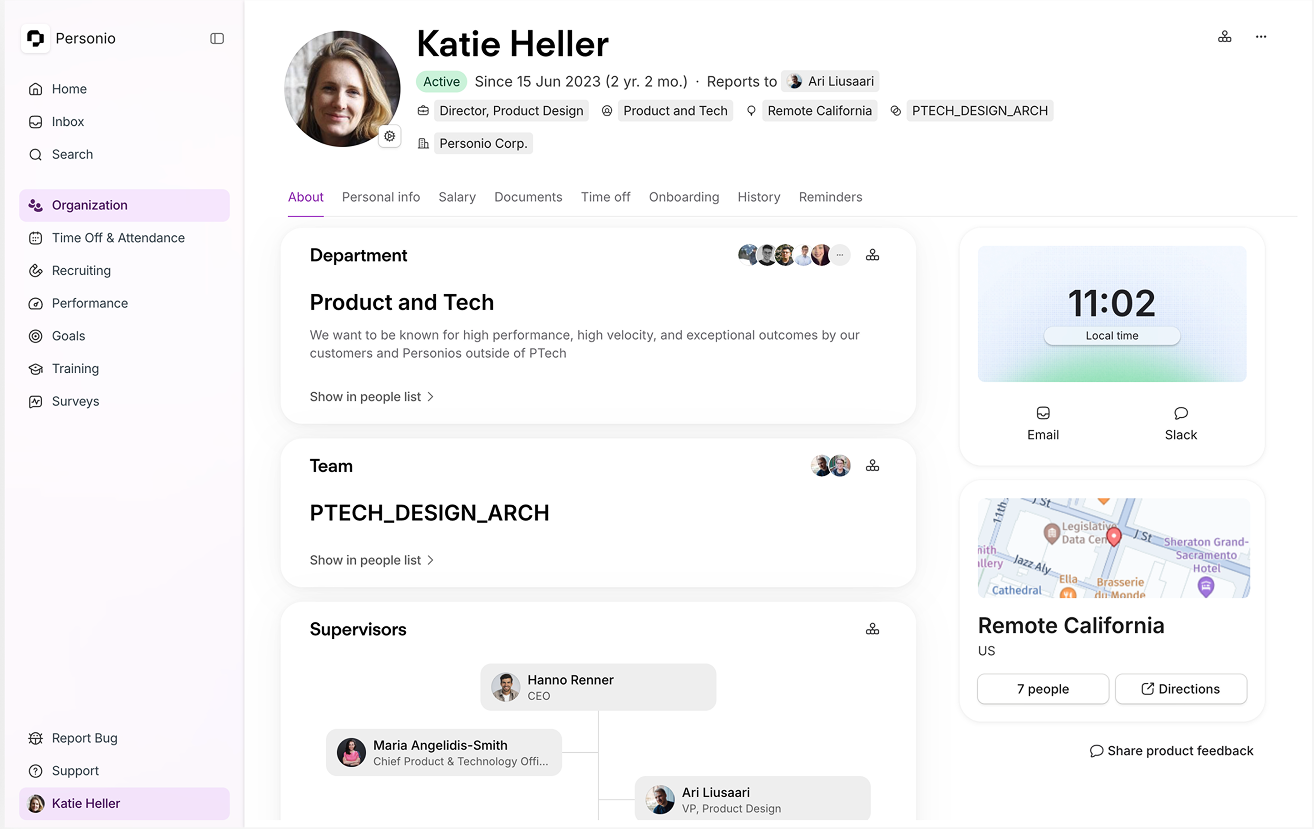Open the org chart icon on the Department card
Viewport: 1314px width, 829px height.
pyautogui.click(x=872, y=254)
